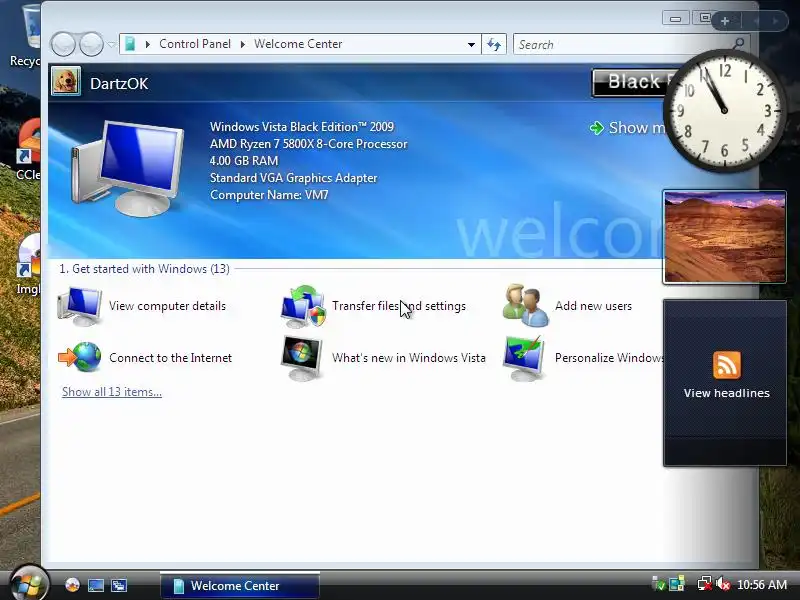Open the View computer details icon
Viewport: 800px width, 600px height.
(80, 306)
